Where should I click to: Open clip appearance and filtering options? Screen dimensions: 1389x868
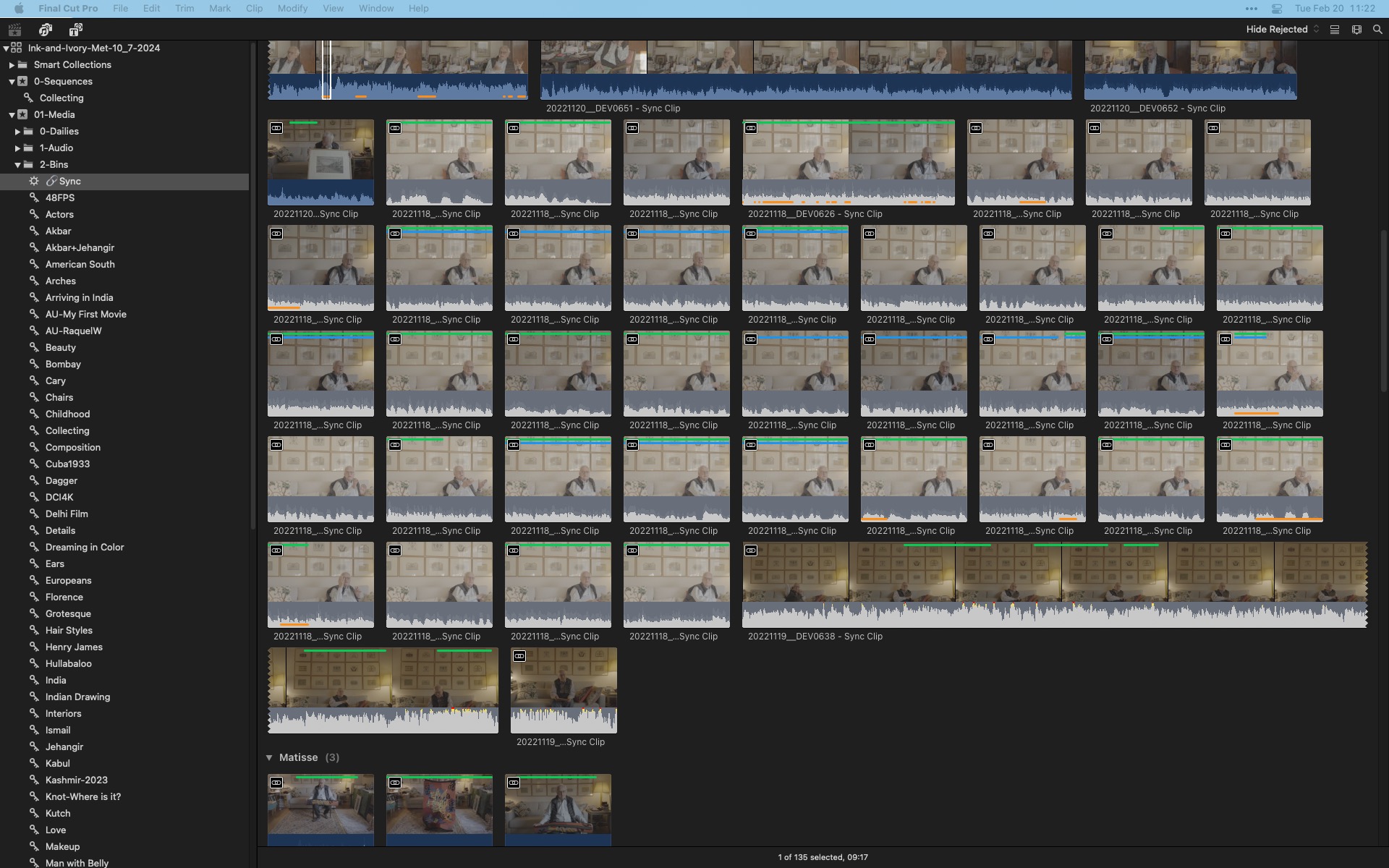click(1356, 30)
